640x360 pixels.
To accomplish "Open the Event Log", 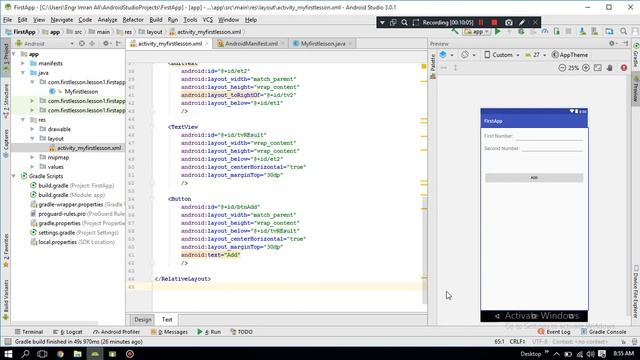I will point(554,332).
